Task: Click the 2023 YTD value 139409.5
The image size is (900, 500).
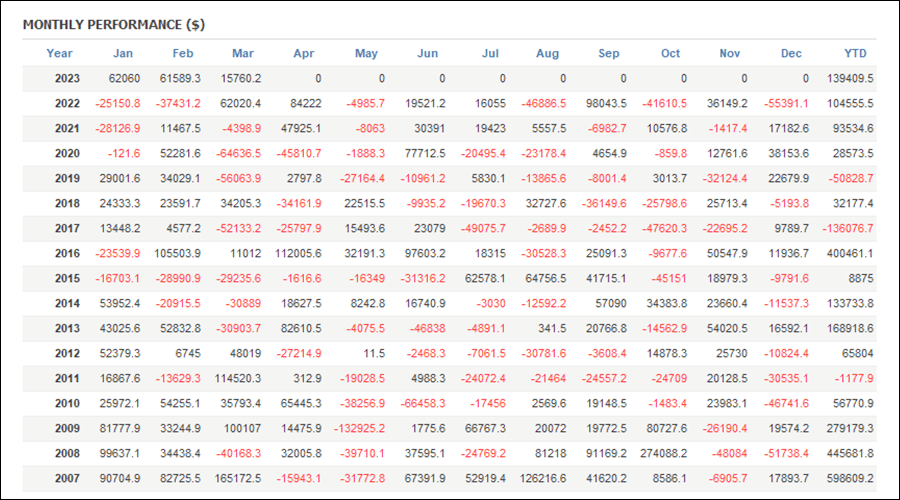Action: tap(850, 79)
